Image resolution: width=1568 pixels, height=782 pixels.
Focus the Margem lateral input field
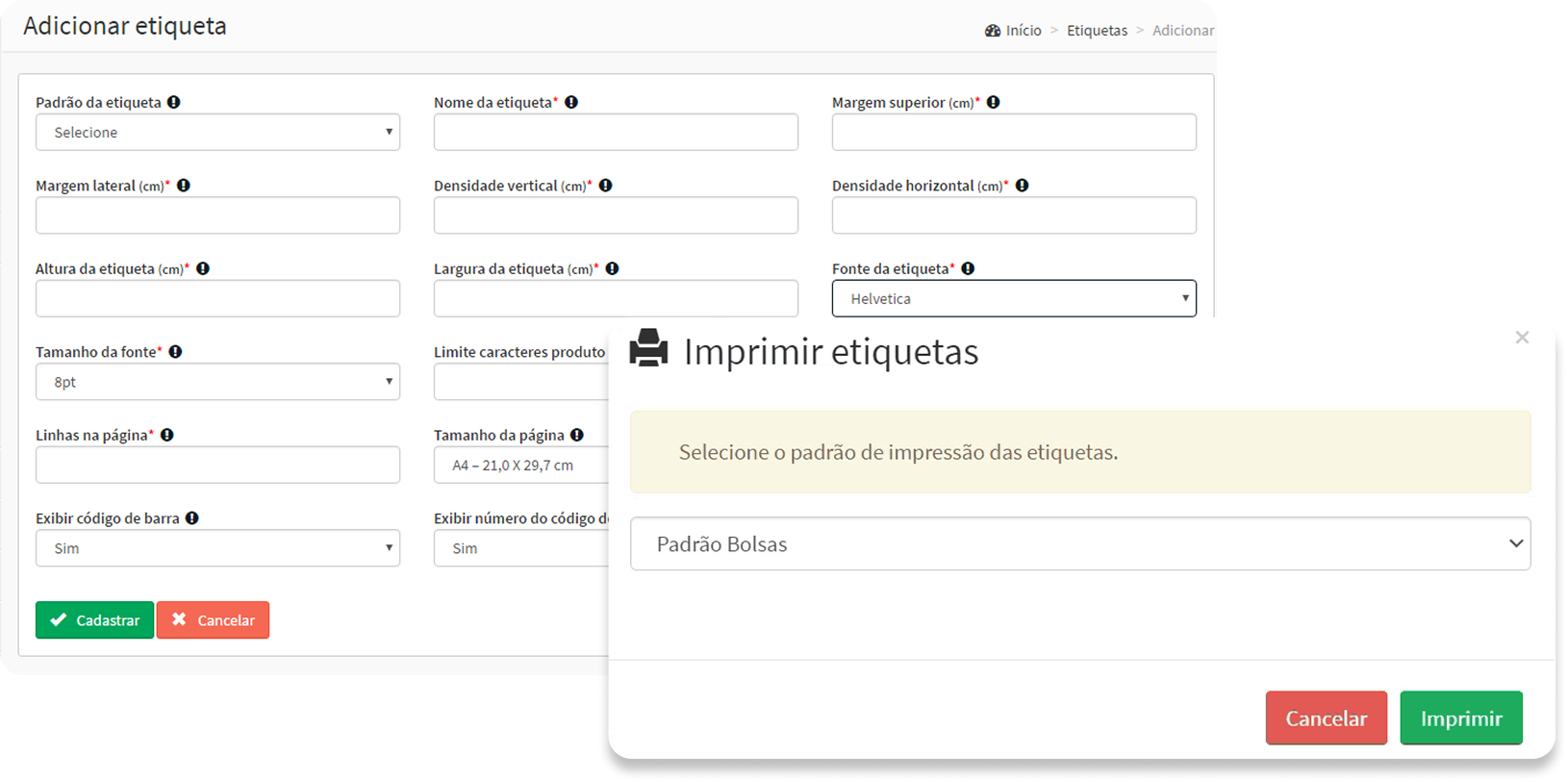tap(218, 215)
